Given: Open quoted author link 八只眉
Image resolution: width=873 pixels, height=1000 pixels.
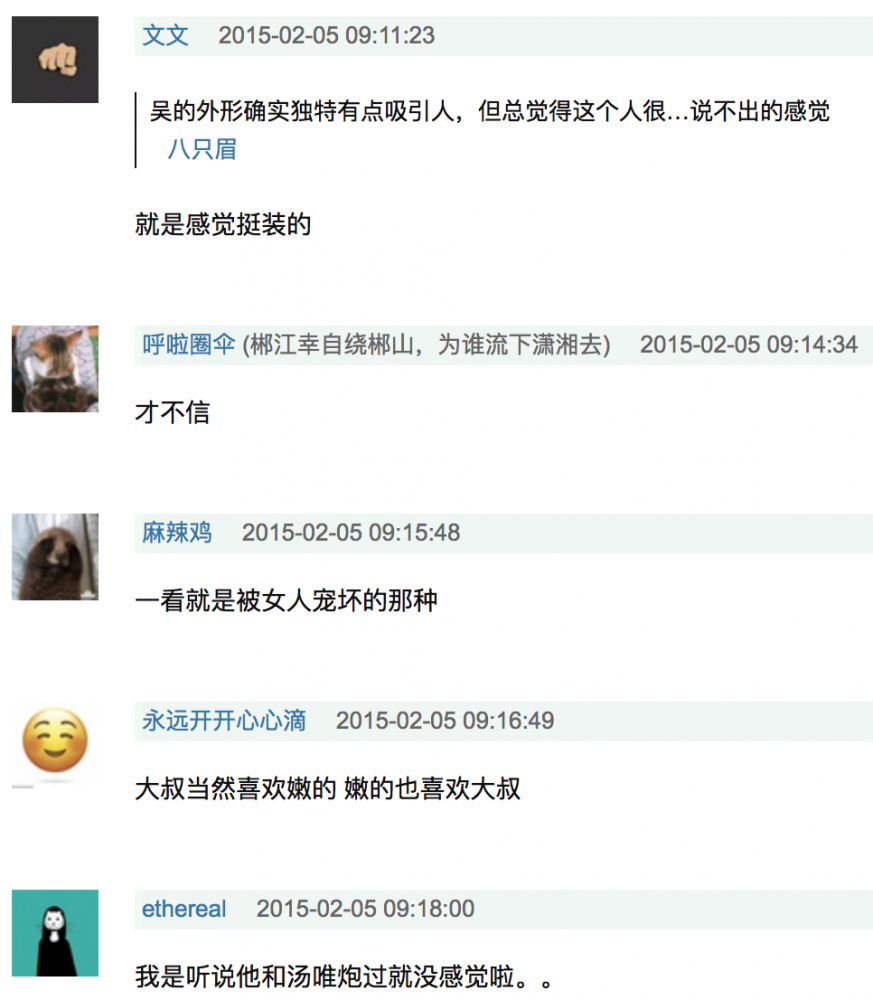Looking at the screenshot, I should tap(202, 149).
